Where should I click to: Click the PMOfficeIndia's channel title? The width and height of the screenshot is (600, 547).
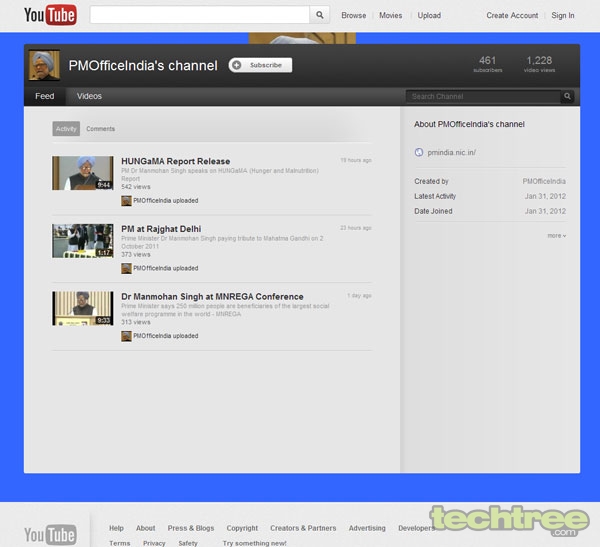[x=143, y=65]
